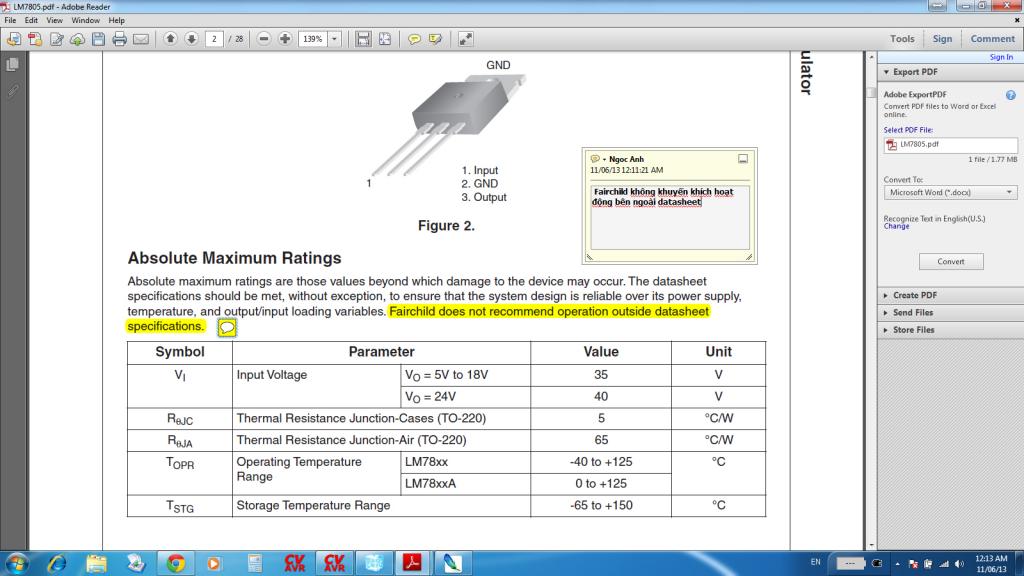Open the Comment pane tab
The height and width of the screenshot is (576, 1024).
pos(992,39)
